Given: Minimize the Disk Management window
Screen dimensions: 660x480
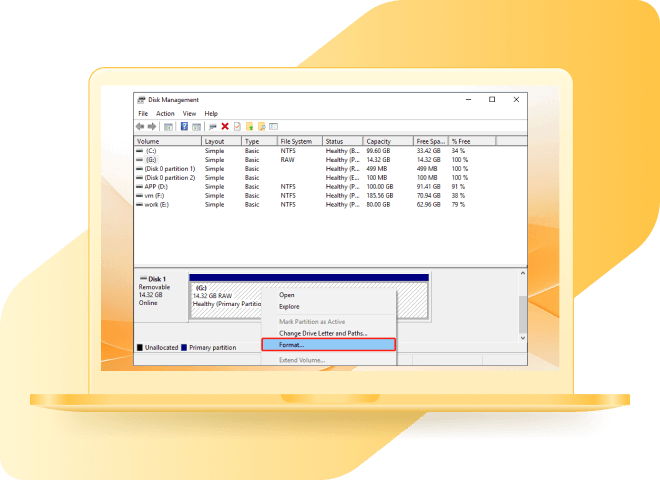Looking at the screenshot, I should 468,100.
